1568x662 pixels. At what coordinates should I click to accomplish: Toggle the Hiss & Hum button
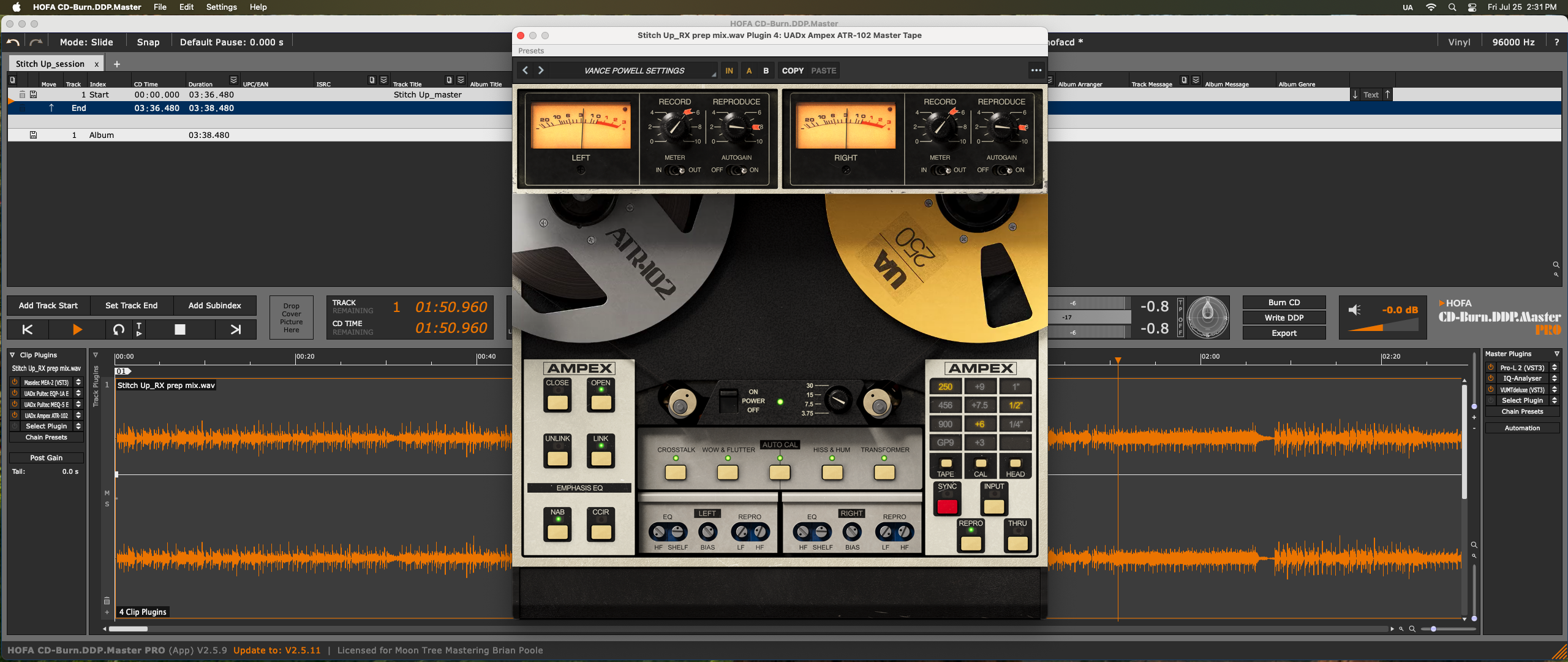(x=832, y=472)
